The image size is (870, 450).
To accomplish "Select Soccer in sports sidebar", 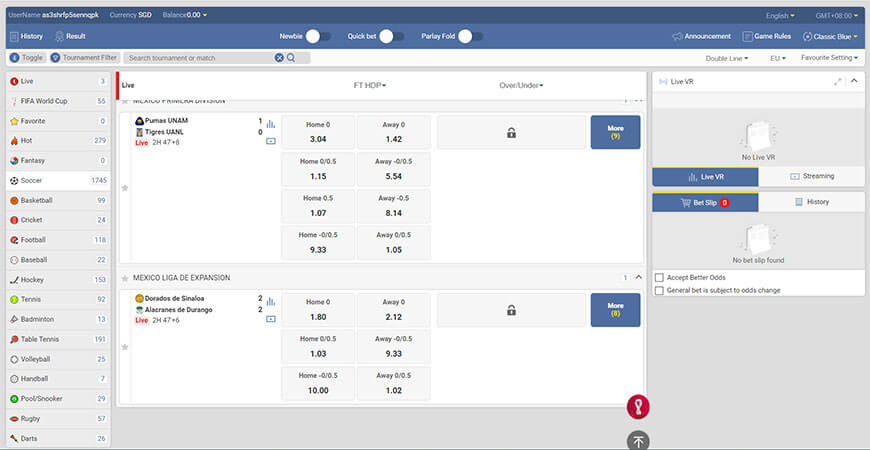I will (x=58, y=180).
